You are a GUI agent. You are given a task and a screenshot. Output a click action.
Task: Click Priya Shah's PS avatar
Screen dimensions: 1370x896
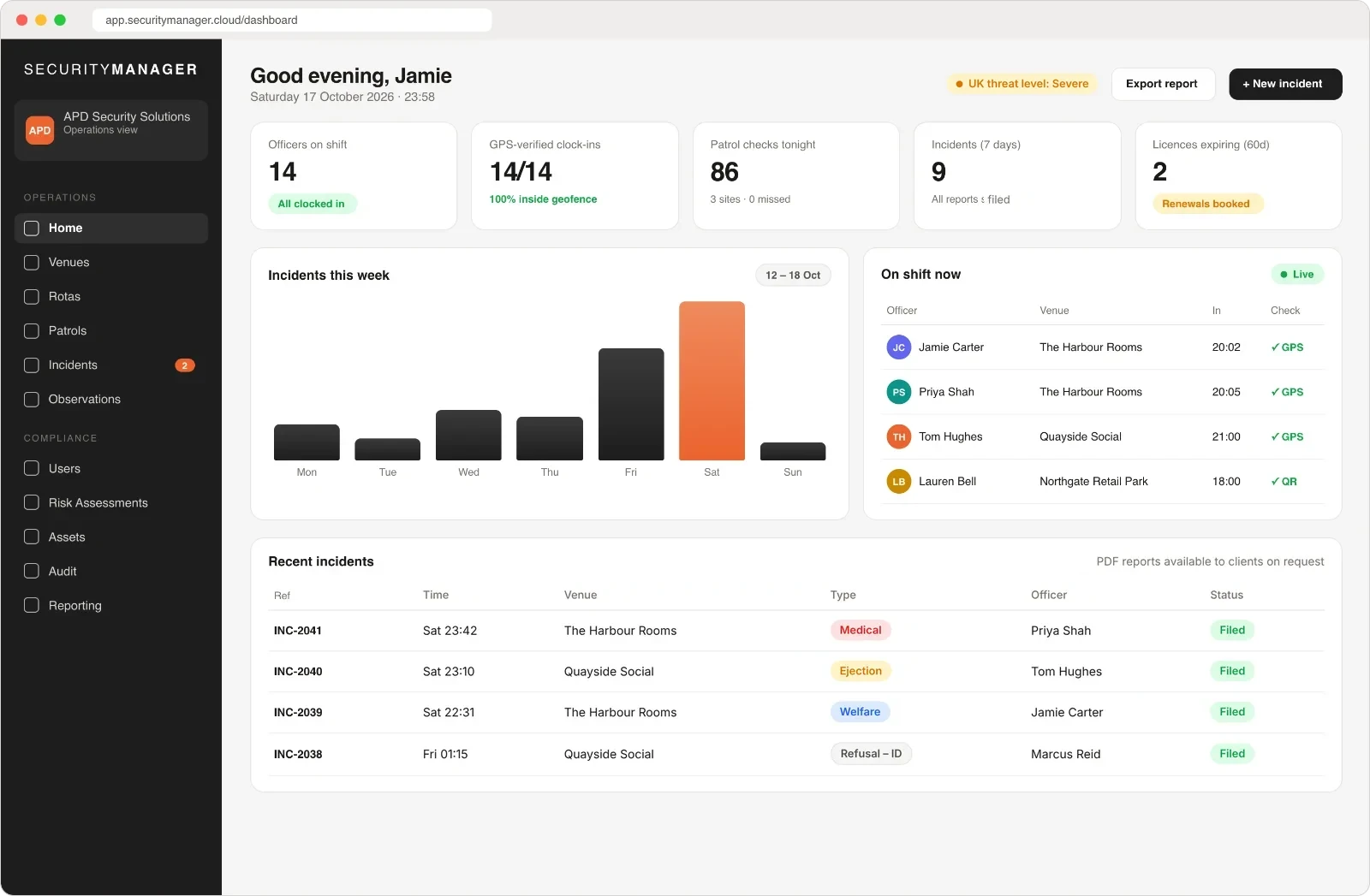click(x=898, y=392)
